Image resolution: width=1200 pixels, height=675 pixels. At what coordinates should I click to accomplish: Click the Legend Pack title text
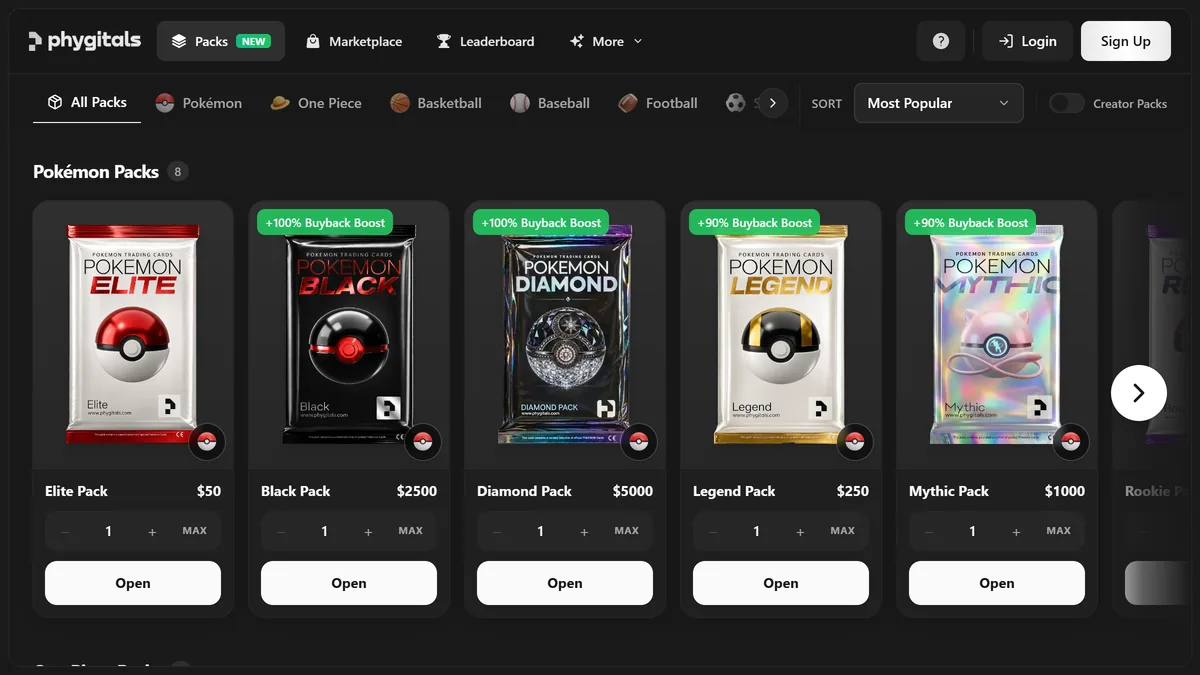pyautogui.click(x=734, y=491)
